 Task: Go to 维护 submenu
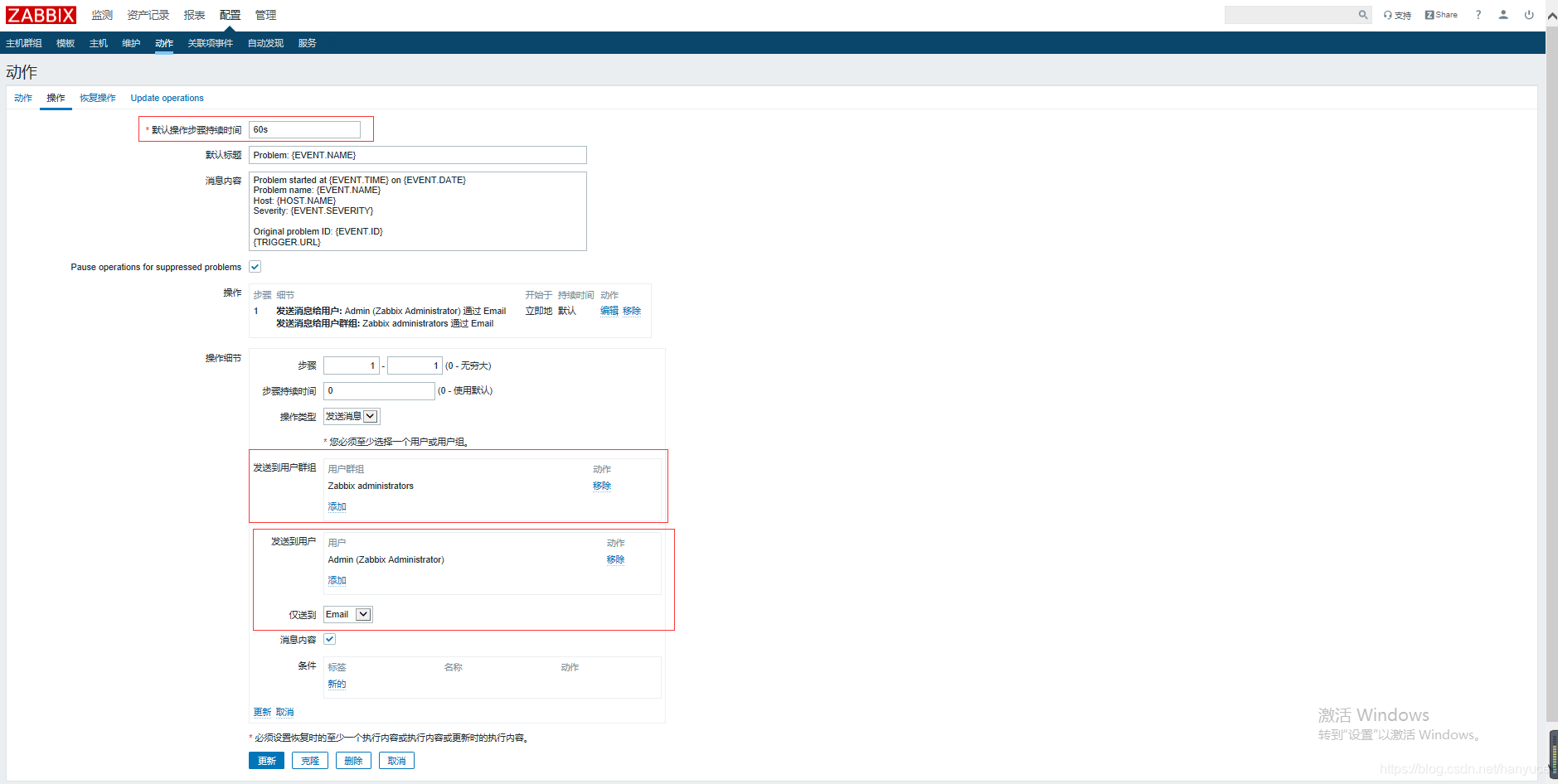tap(131, 43)
